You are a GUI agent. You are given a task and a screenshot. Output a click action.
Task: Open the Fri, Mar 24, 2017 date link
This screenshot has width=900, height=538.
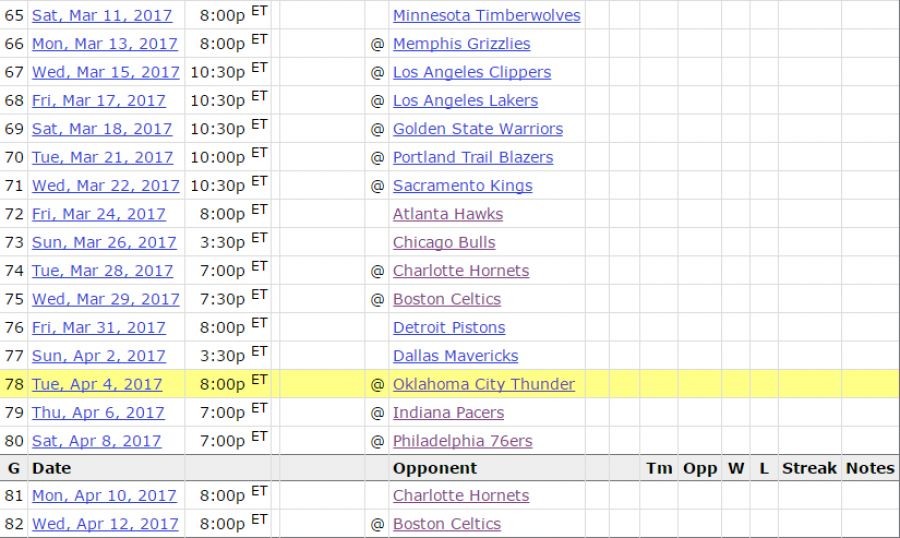[x=99, y=214]
